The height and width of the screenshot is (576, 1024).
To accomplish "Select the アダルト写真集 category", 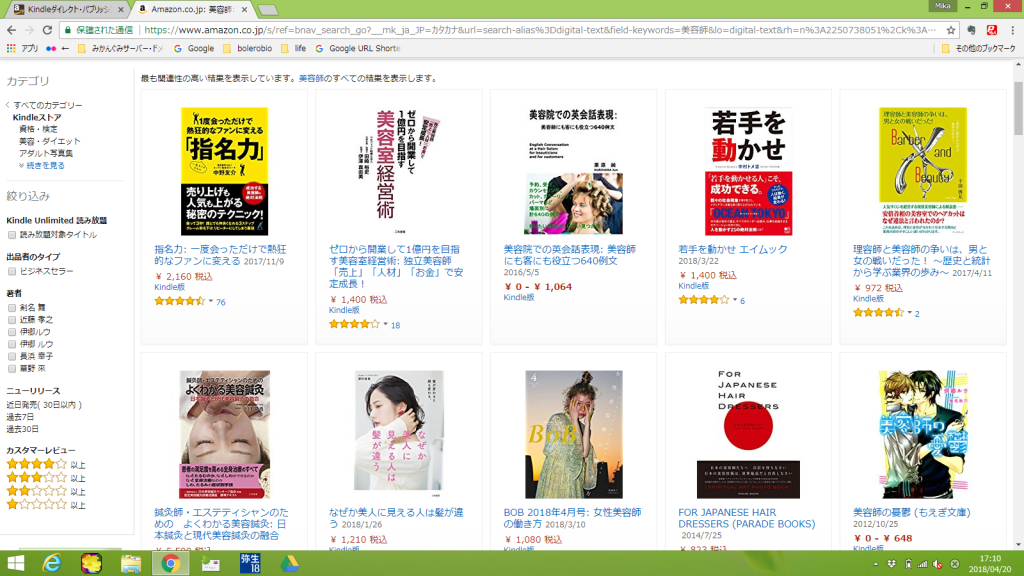I will click(46, 153).
